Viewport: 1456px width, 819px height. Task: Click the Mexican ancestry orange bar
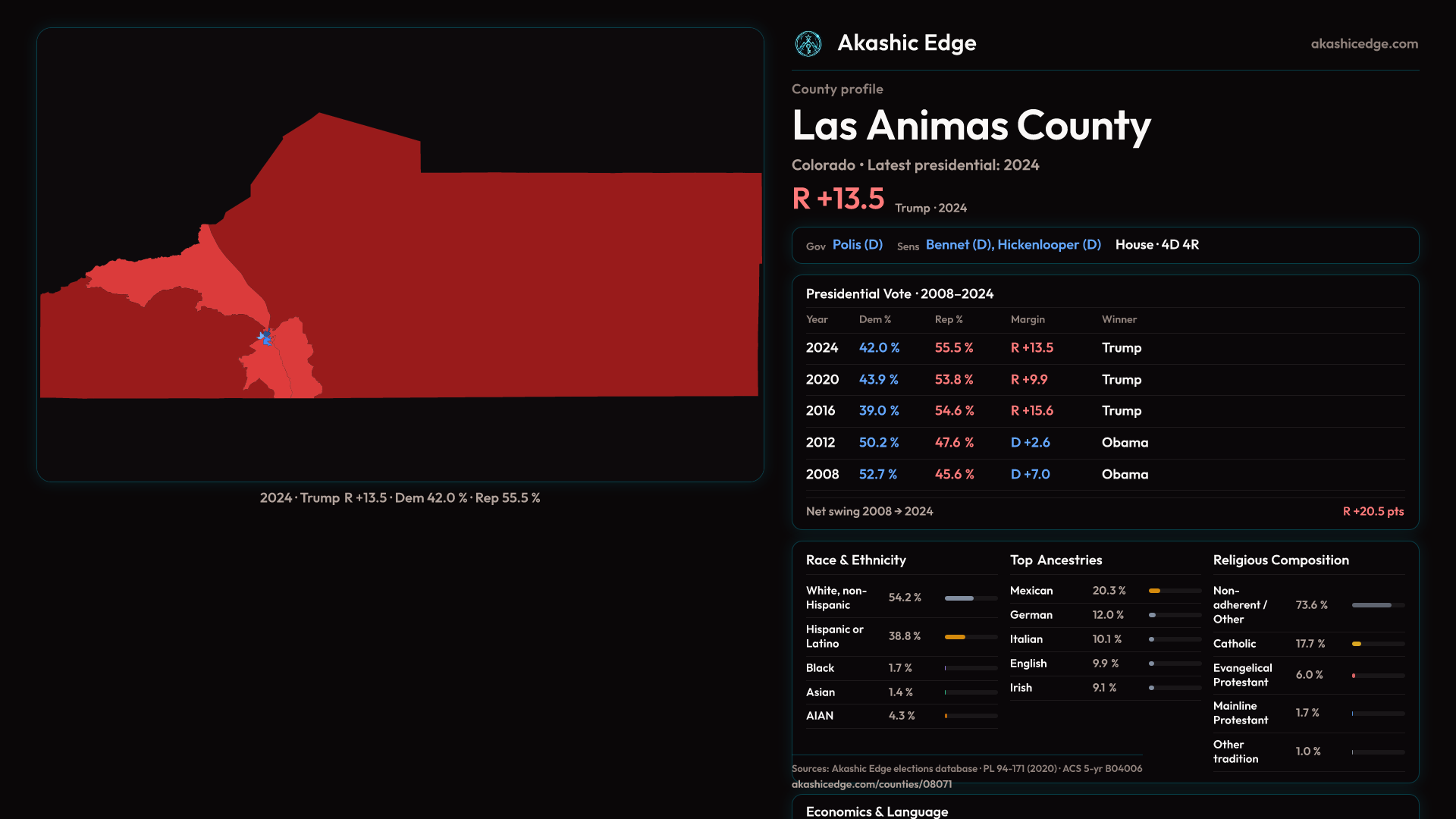(1155, 591)
